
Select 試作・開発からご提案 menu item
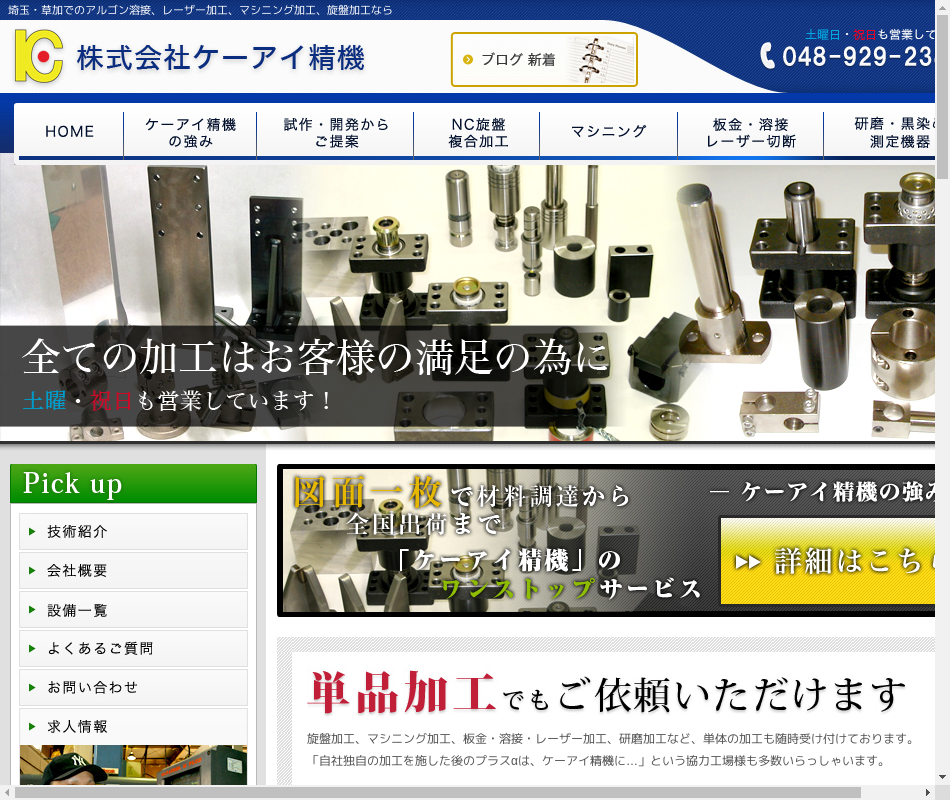click(336, 133)
